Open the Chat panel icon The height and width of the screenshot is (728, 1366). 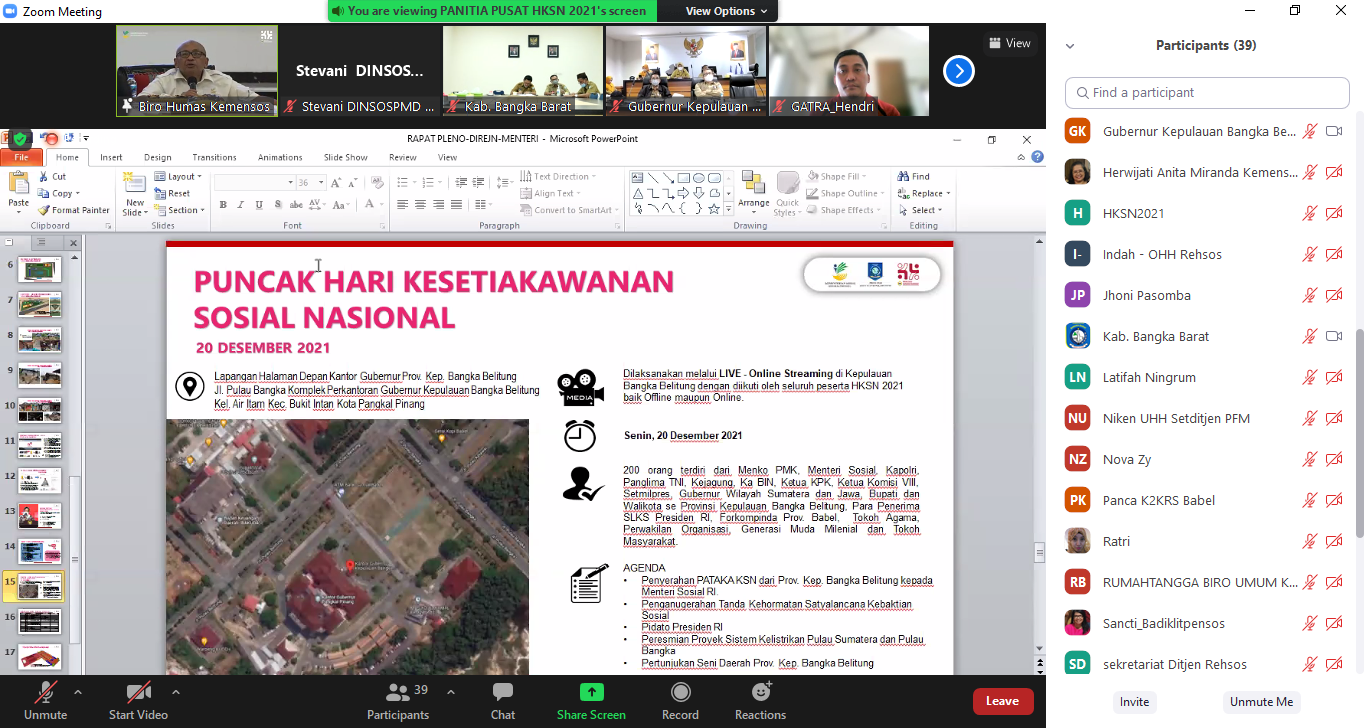pos(503,693)
